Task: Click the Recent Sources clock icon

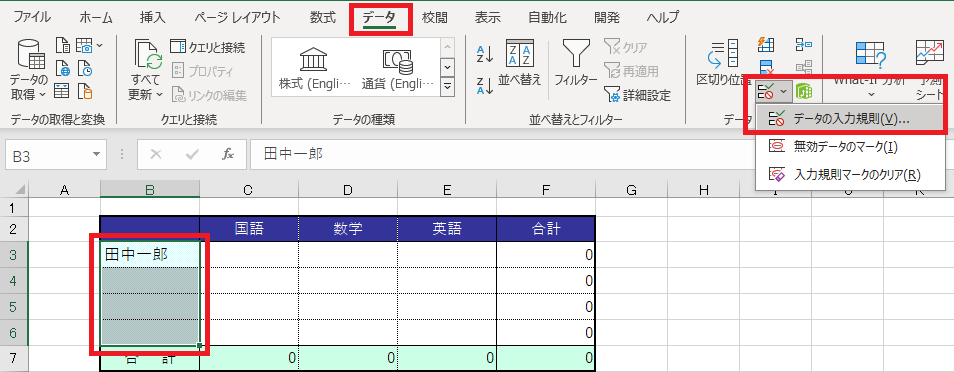Action: pyautogui.click(x=84, y=68)
